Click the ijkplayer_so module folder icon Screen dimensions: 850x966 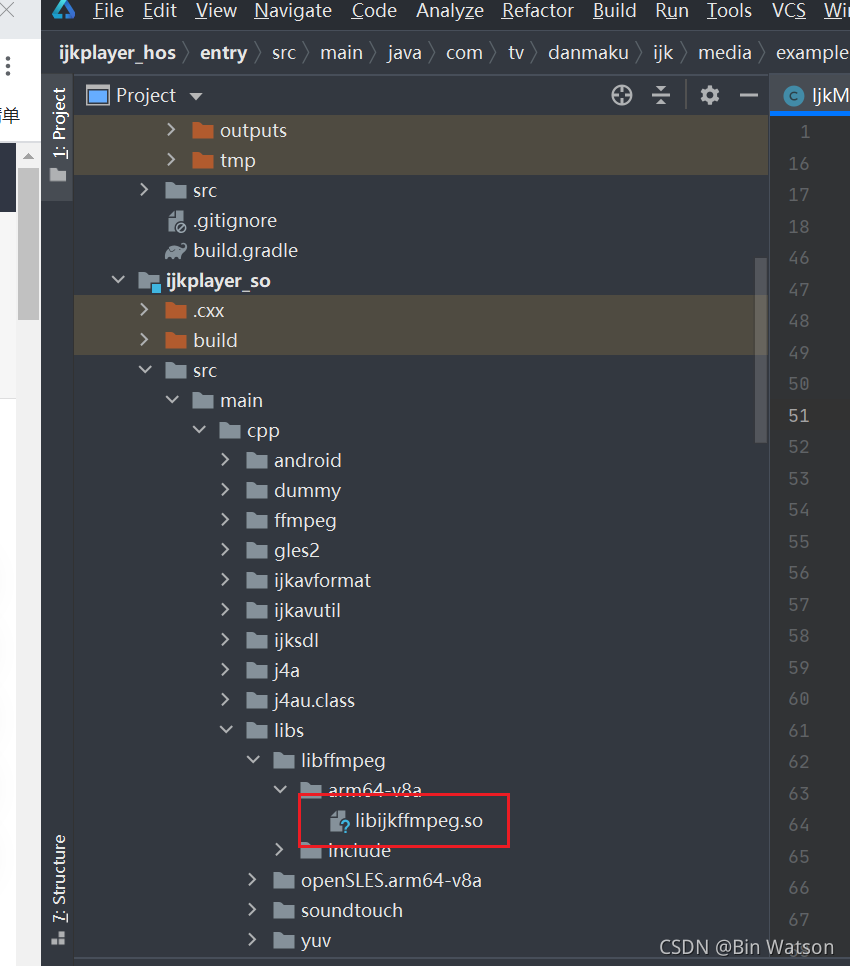pyautogui.click(x=149, y=282)
